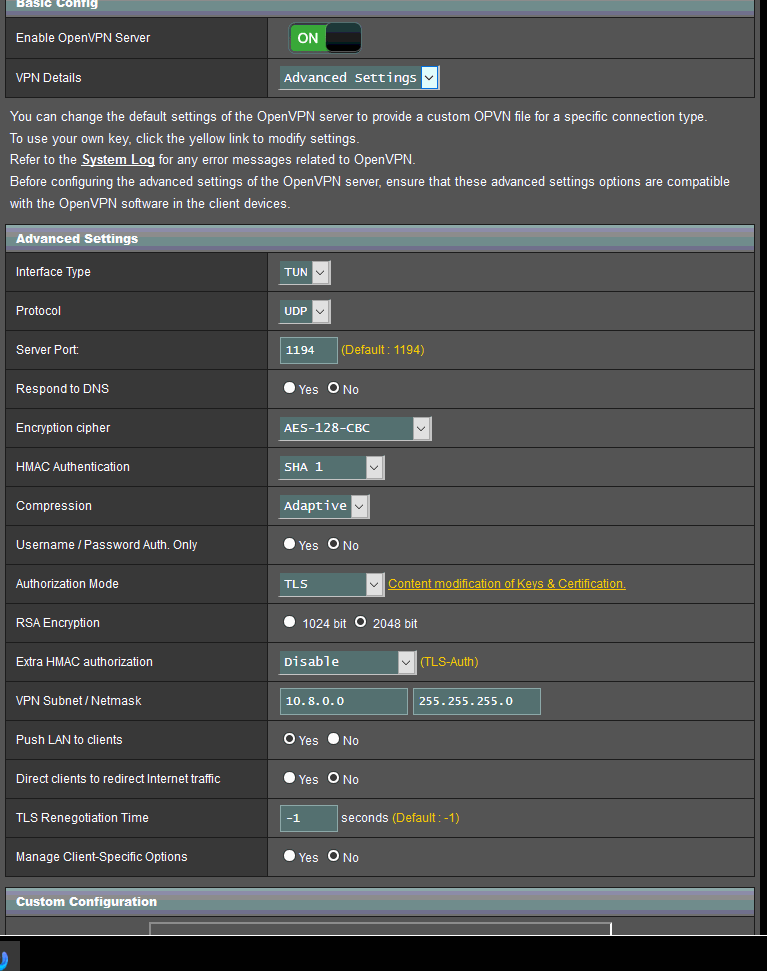This screenshot has height=971, width=767.
Task: Click the VPN Subnet 10.8.0.0 field
Action: coord(343,701)
